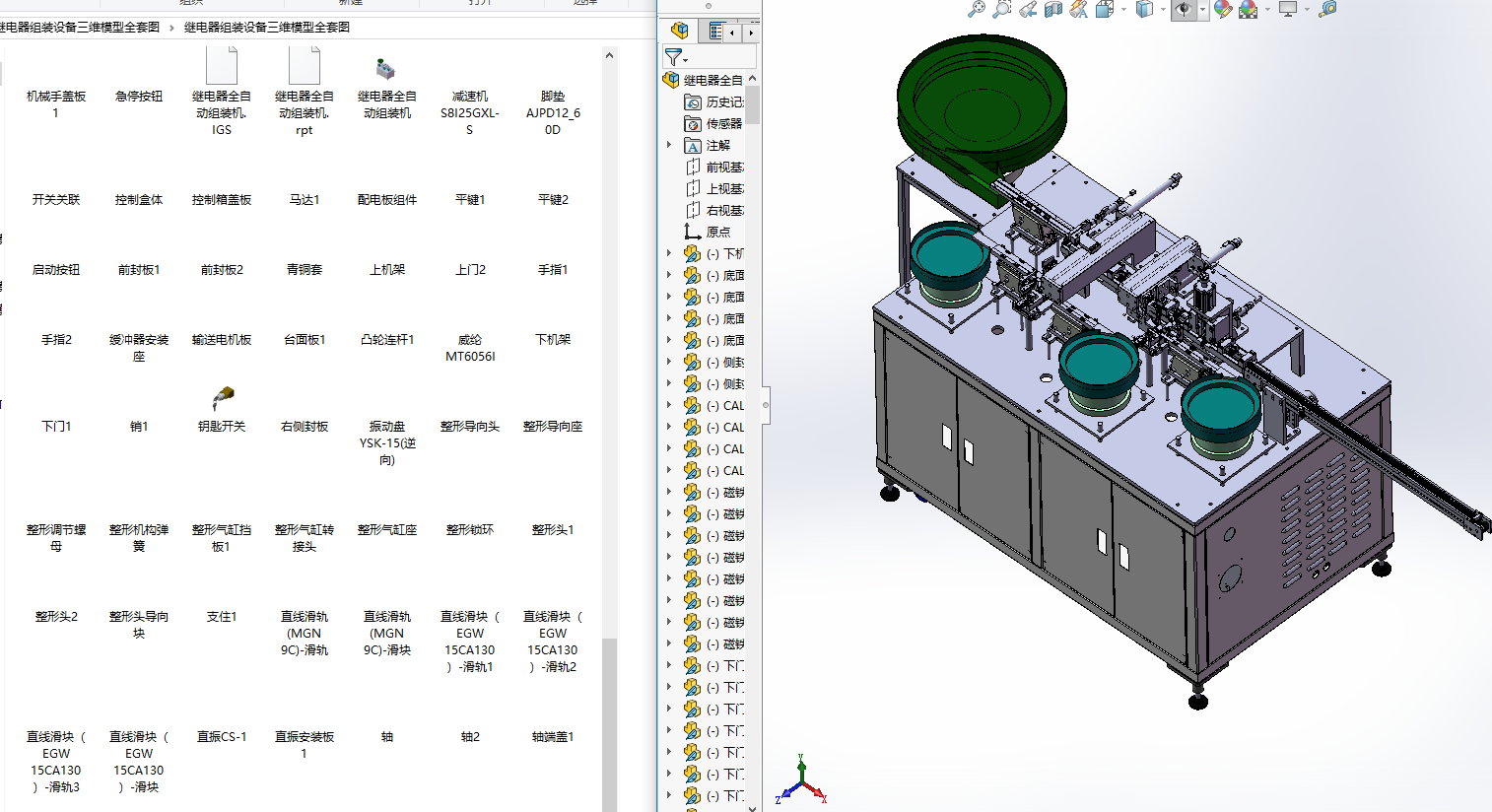Select the 配电板组件 file
Viewport: 1492px width, 812px height.
pyautogui.click(x=387, y=199)
